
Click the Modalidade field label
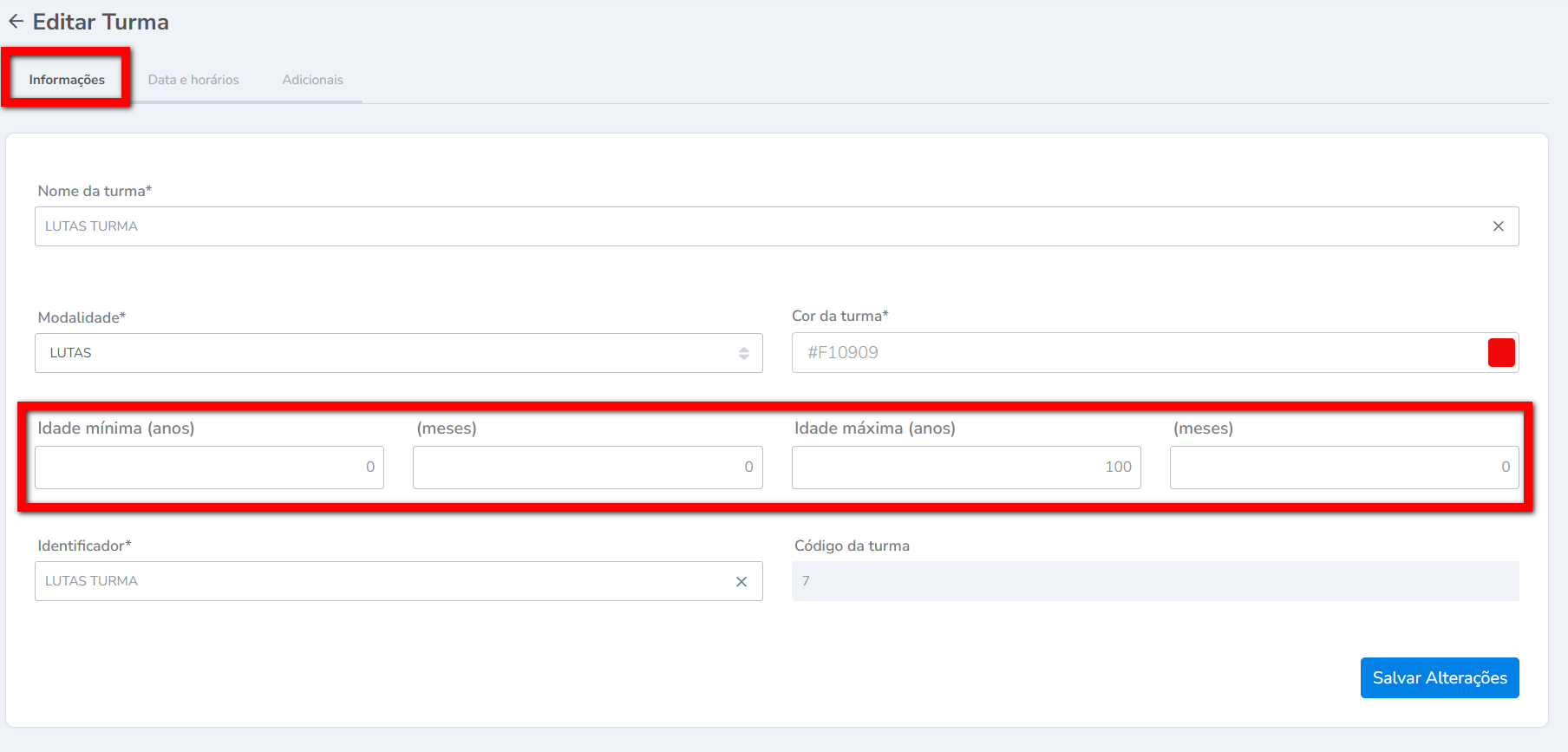point(82,317)
